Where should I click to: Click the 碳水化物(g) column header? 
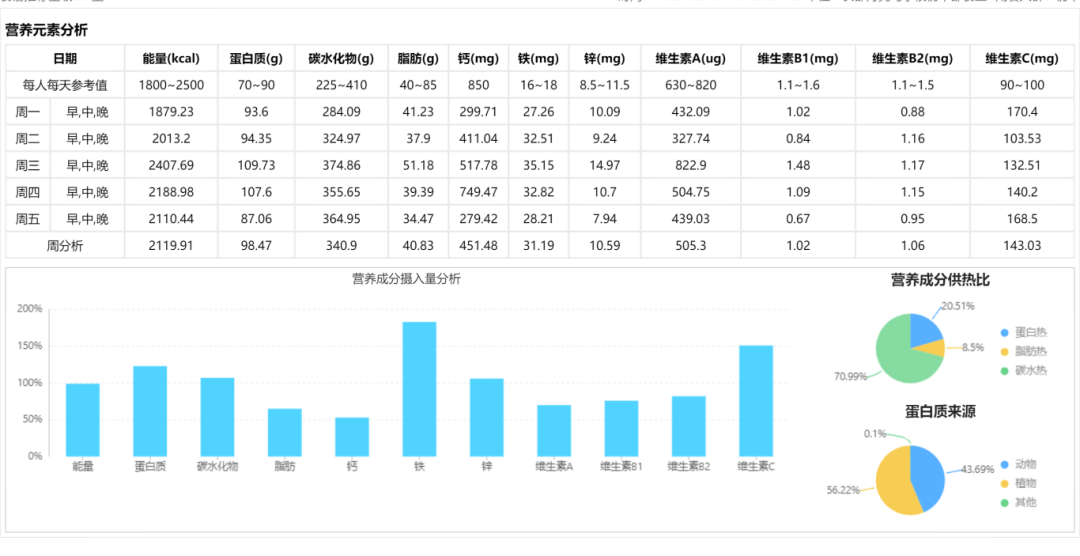coord(341,59)
